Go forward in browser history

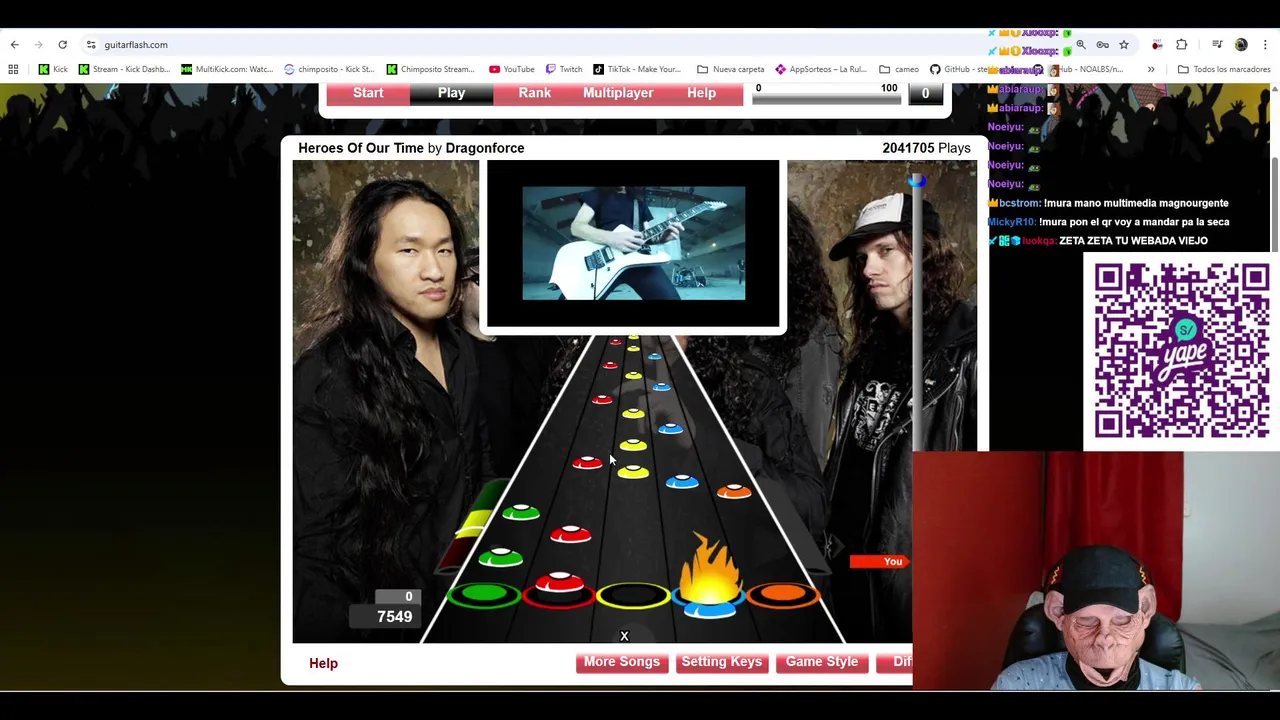38,45
